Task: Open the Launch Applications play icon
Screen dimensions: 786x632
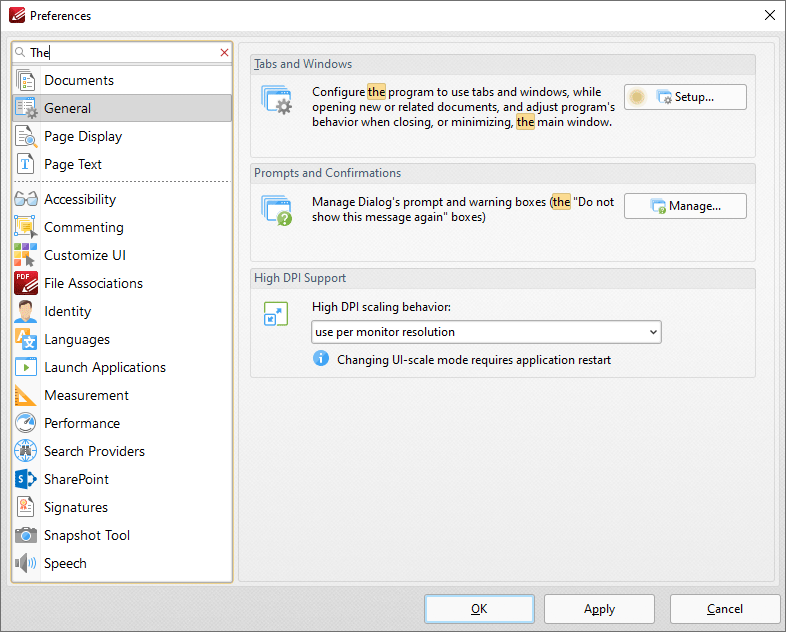Action: point(26,367)
